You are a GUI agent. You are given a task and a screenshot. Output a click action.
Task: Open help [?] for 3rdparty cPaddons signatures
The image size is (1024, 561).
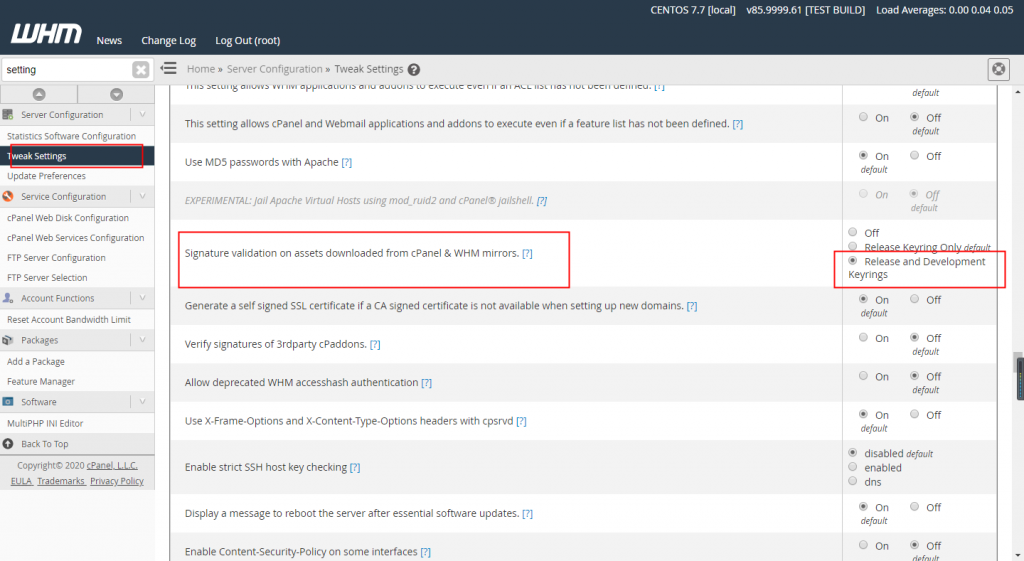375,345
